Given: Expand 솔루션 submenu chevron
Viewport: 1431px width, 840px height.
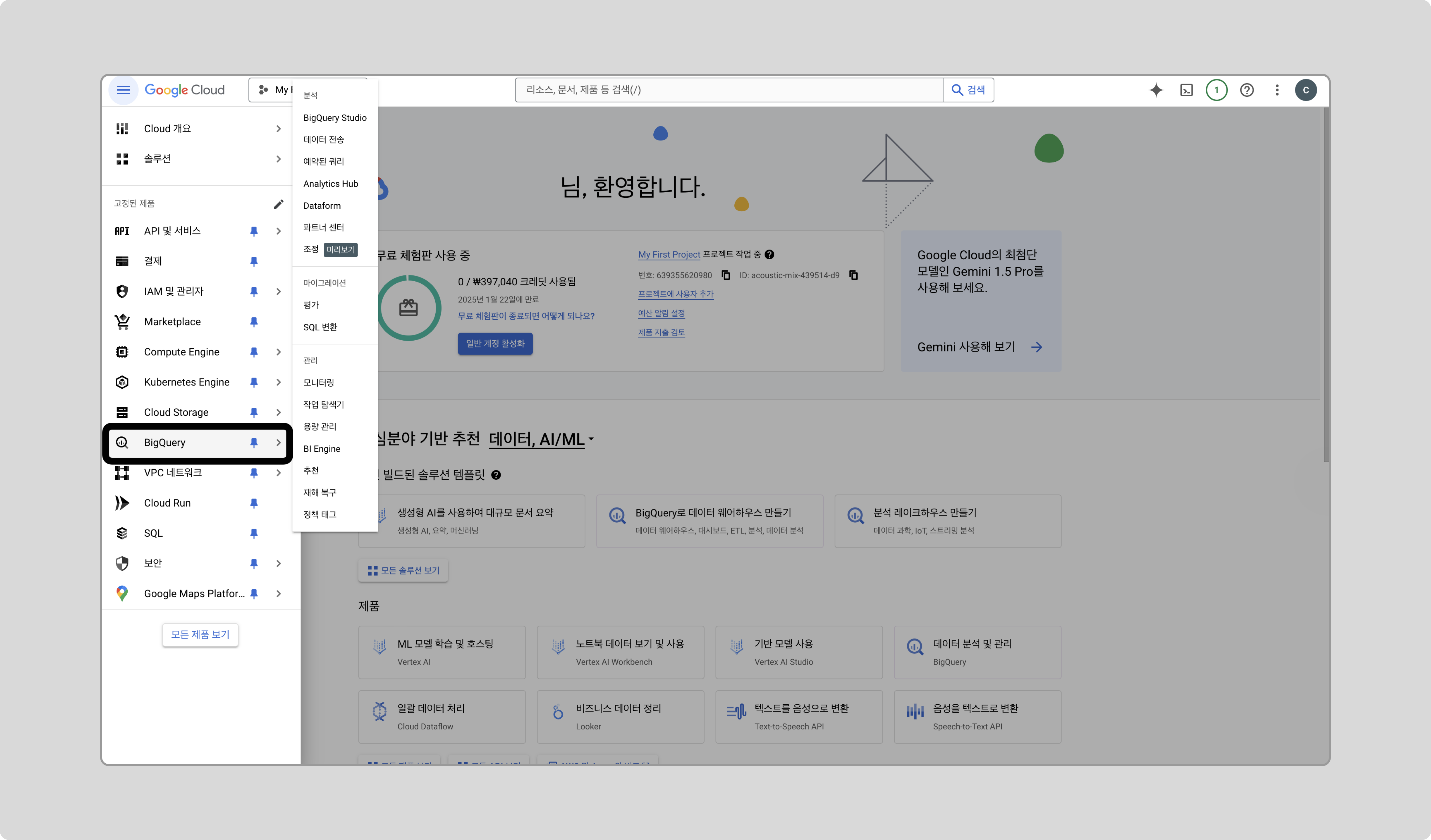Looking at the screenshot, I should (x=278, y=159).
